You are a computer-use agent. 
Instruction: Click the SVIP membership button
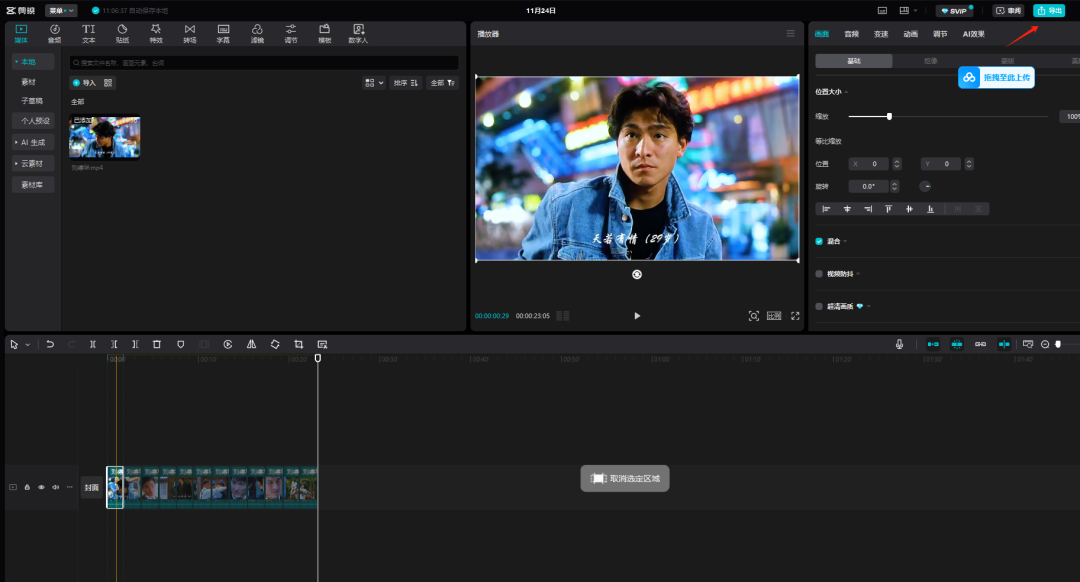point(954,10)
